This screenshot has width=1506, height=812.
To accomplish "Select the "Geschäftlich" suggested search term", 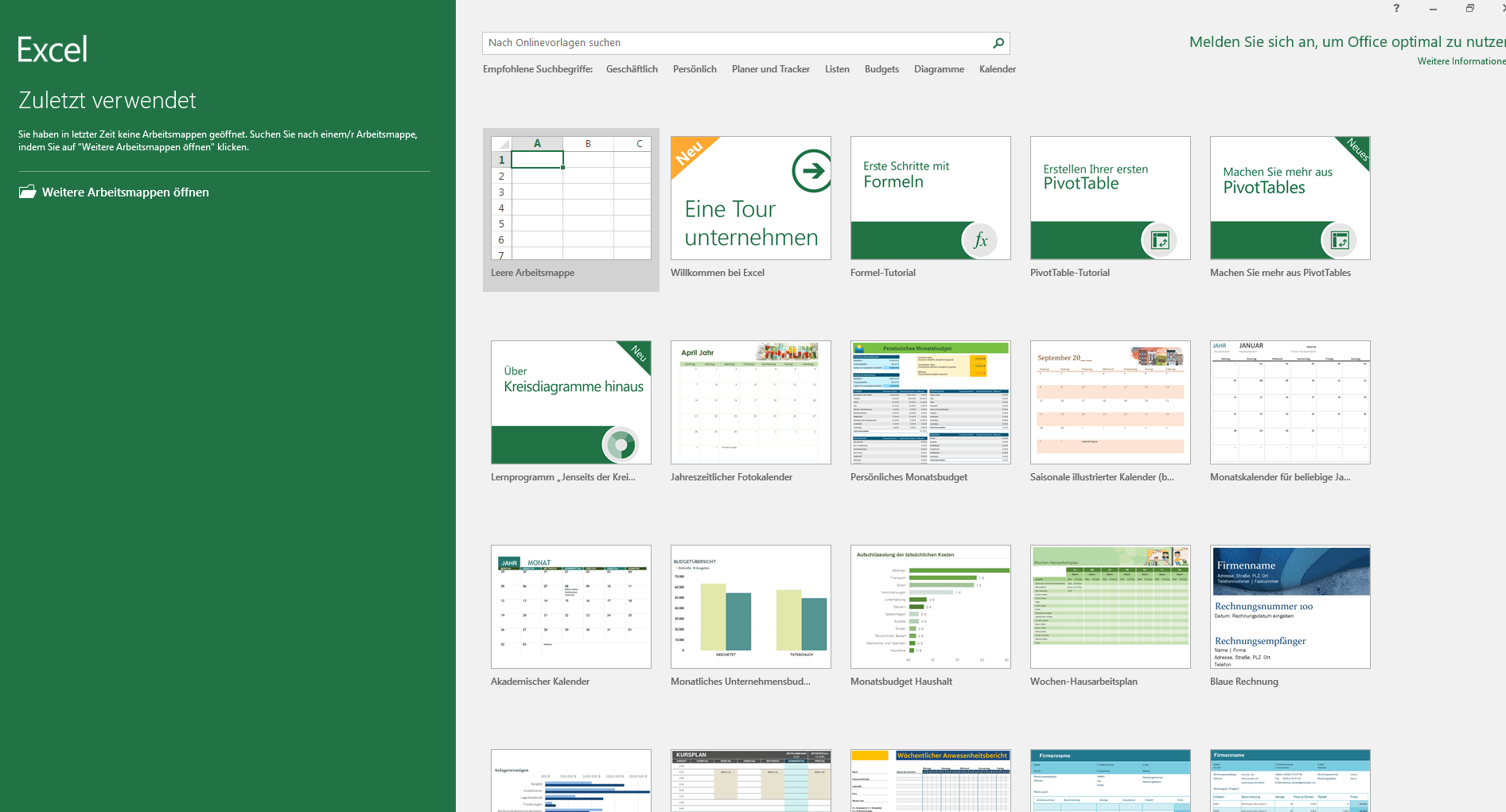I will click(632, 69).
